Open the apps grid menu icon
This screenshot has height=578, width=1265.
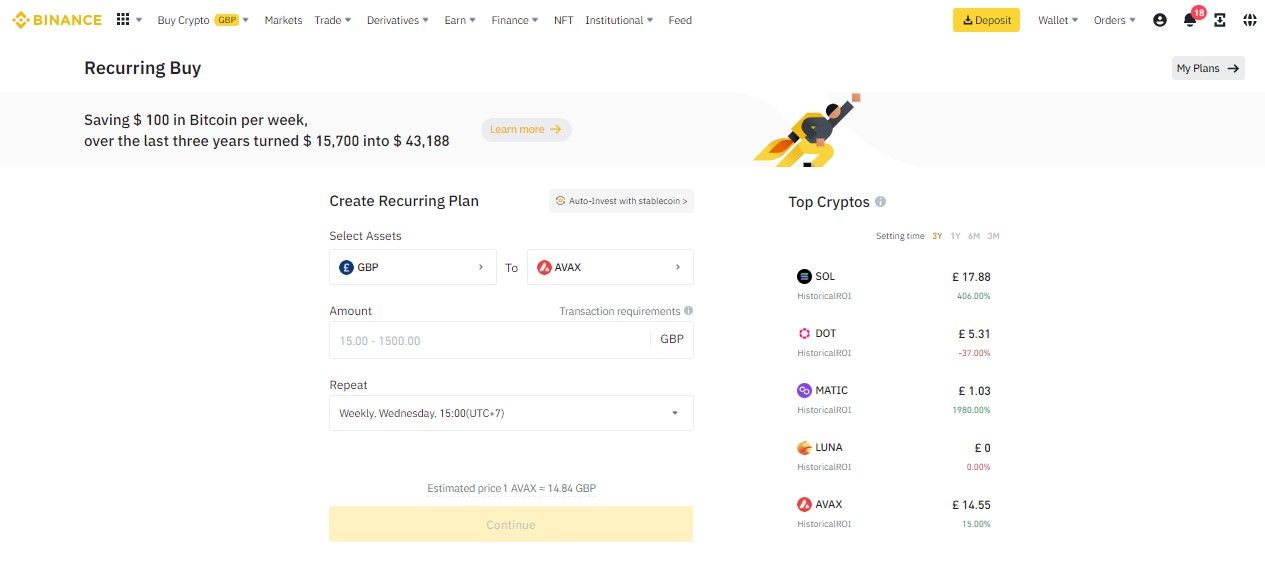[x=123, y=20]
